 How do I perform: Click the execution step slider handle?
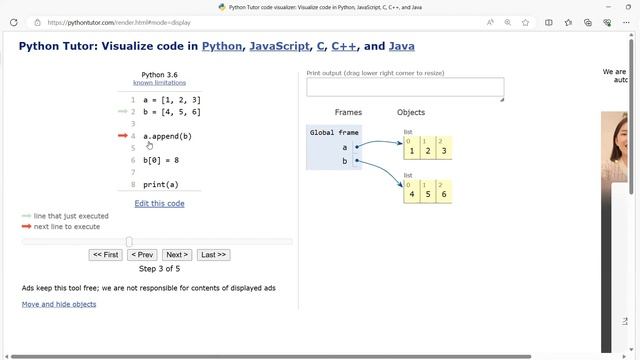129,242
